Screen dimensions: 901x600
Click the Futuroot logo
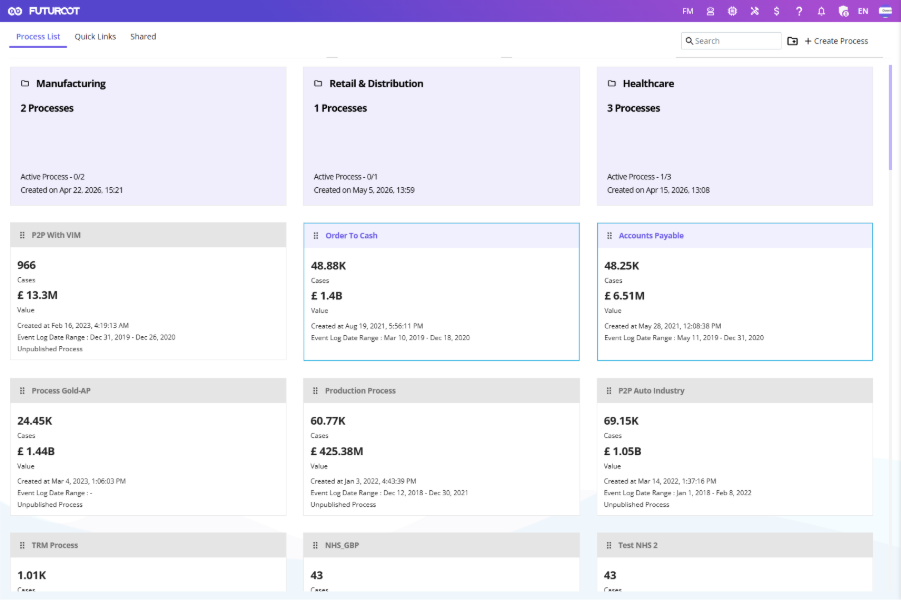(x=44, y=11)
